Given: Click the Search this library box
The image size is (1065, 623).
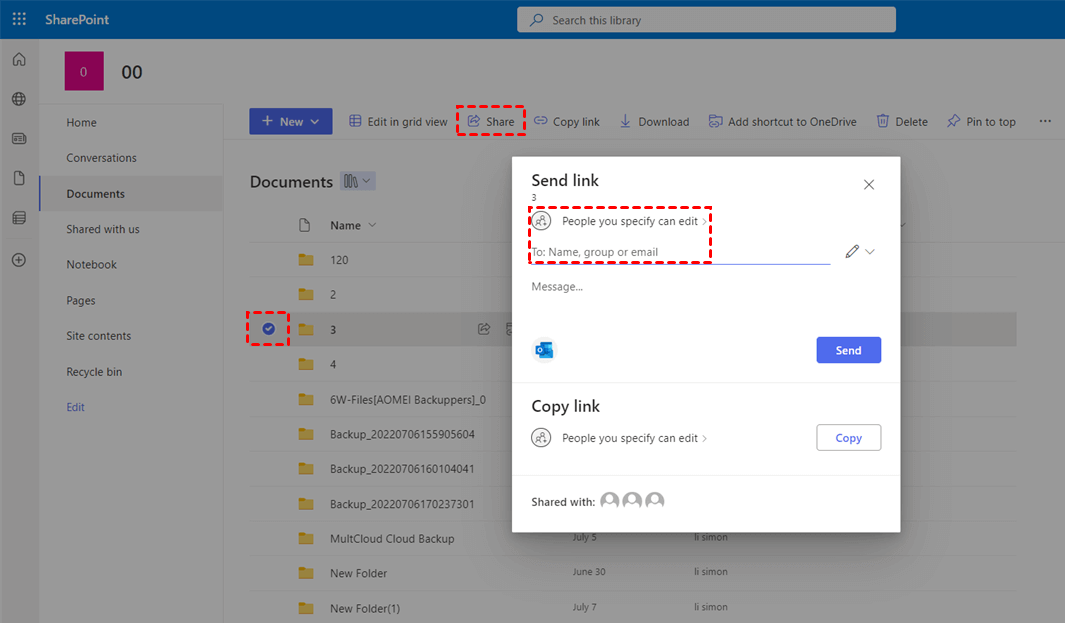Looking at the screenshot, I should pos(706,20).
